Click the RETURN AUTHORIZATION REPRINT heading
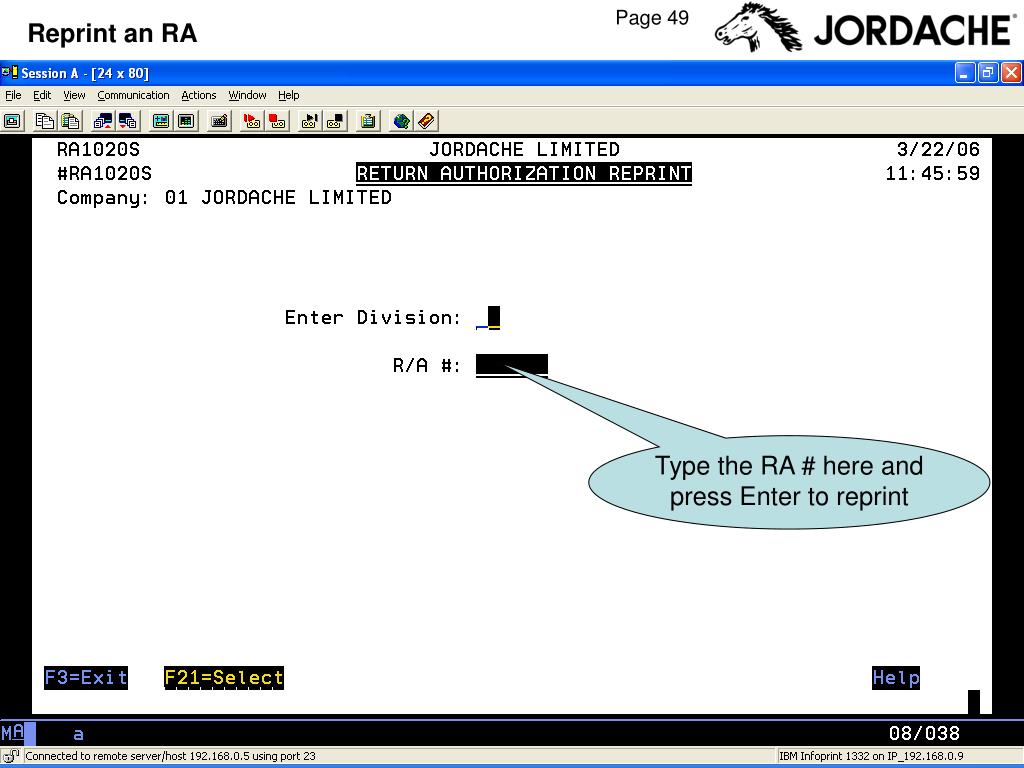1024x768 pixels. [x=524, y=174]
